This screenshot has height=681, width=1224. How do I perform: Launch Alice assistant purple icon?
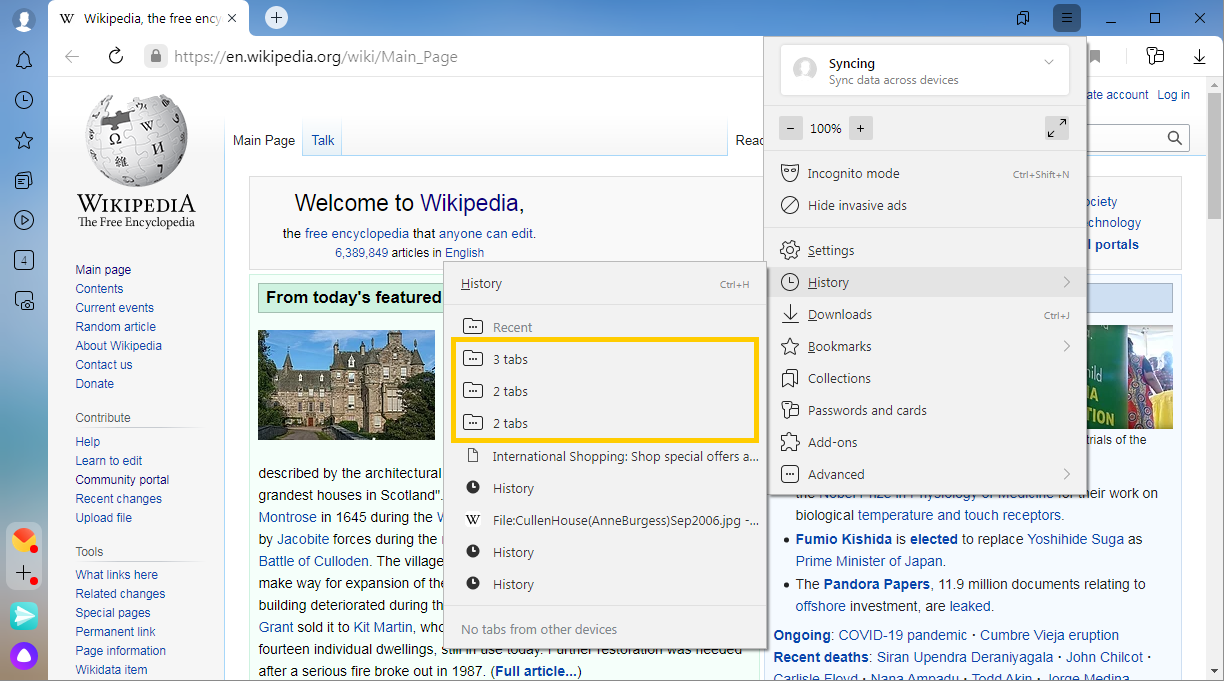click(24, 656)
